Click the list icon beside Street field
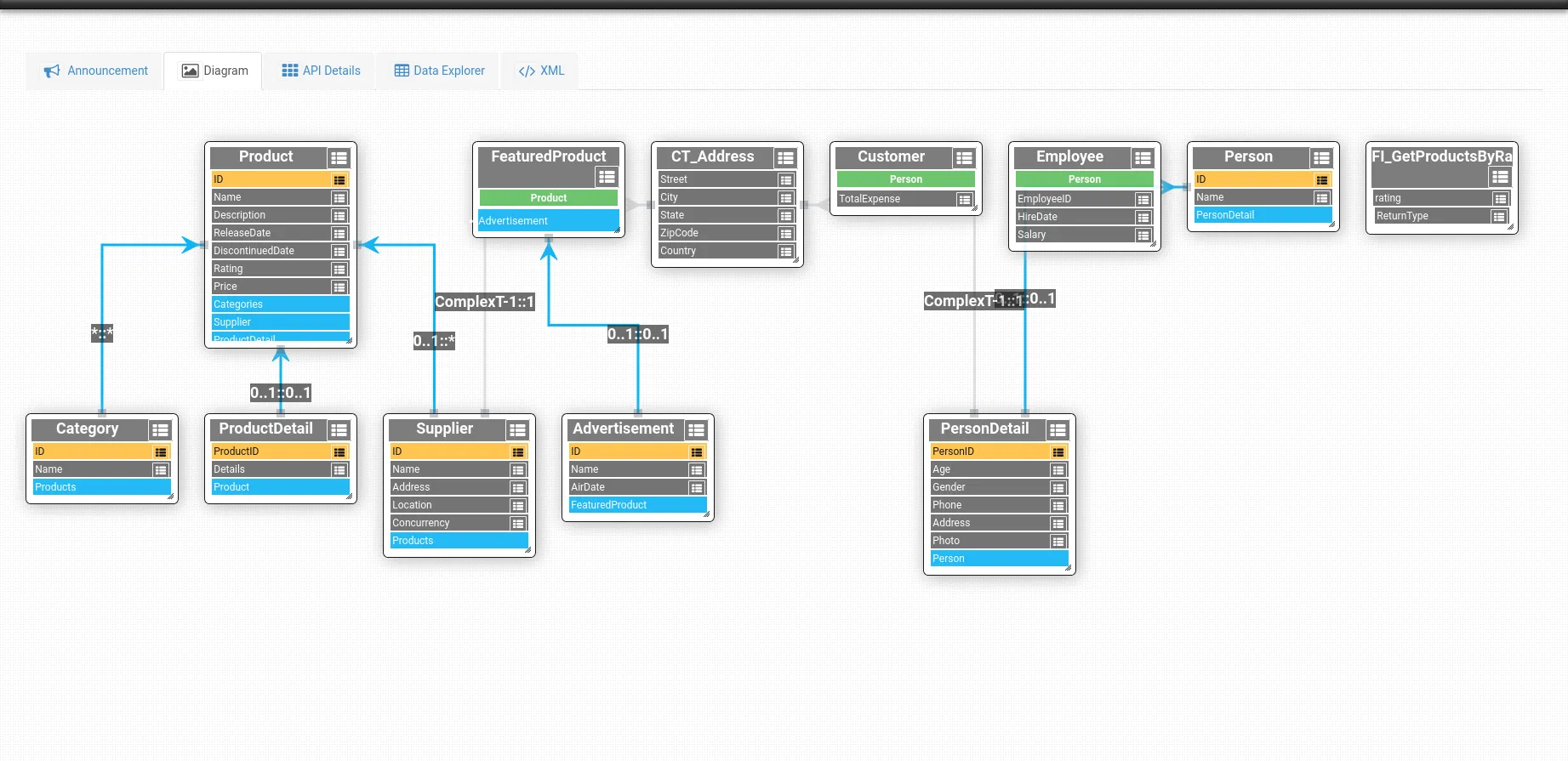This screenshot has height=761, width=1568. click(x=785, y=180)
